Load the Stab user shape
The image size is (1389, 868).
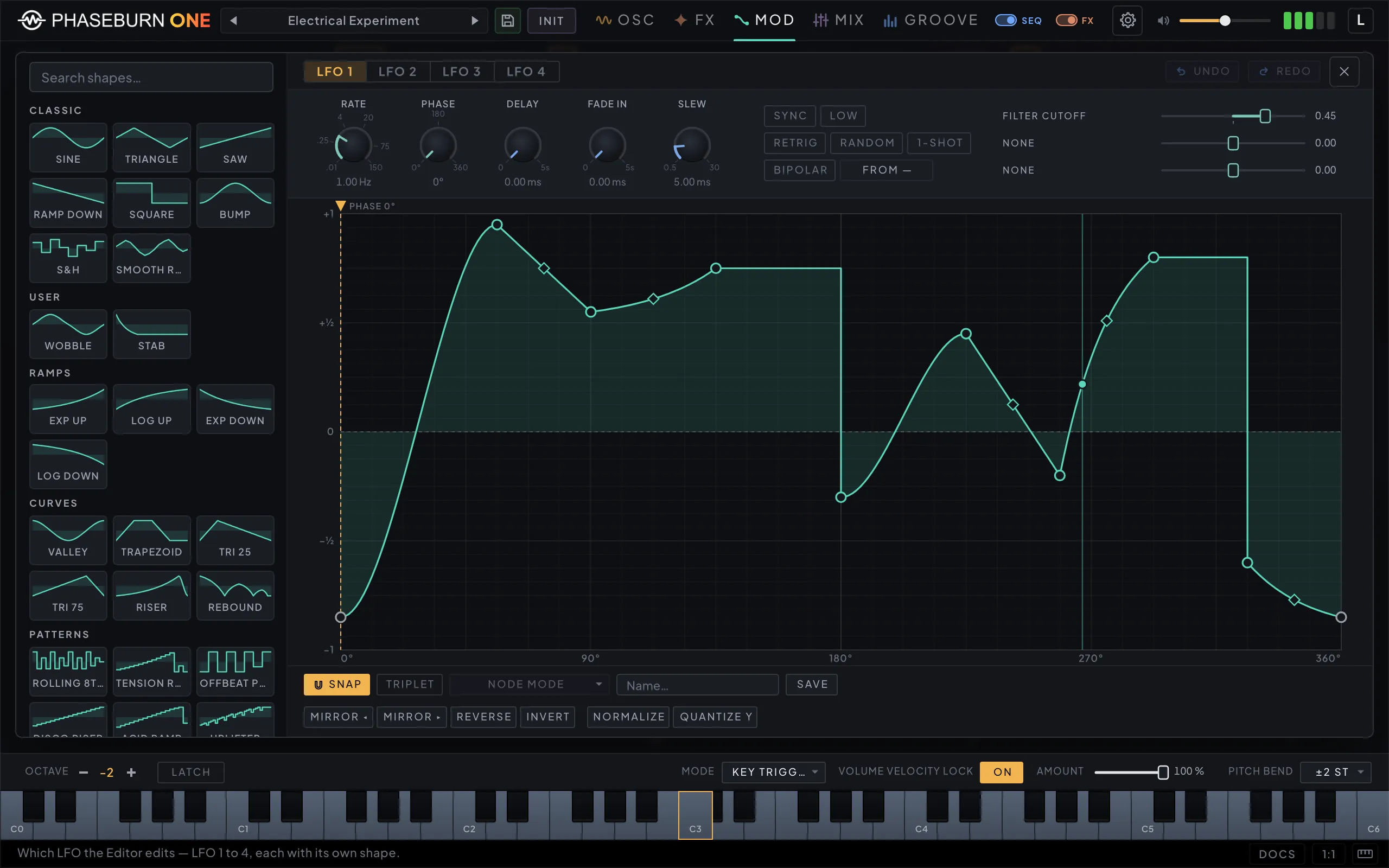(x=151, y=334)
